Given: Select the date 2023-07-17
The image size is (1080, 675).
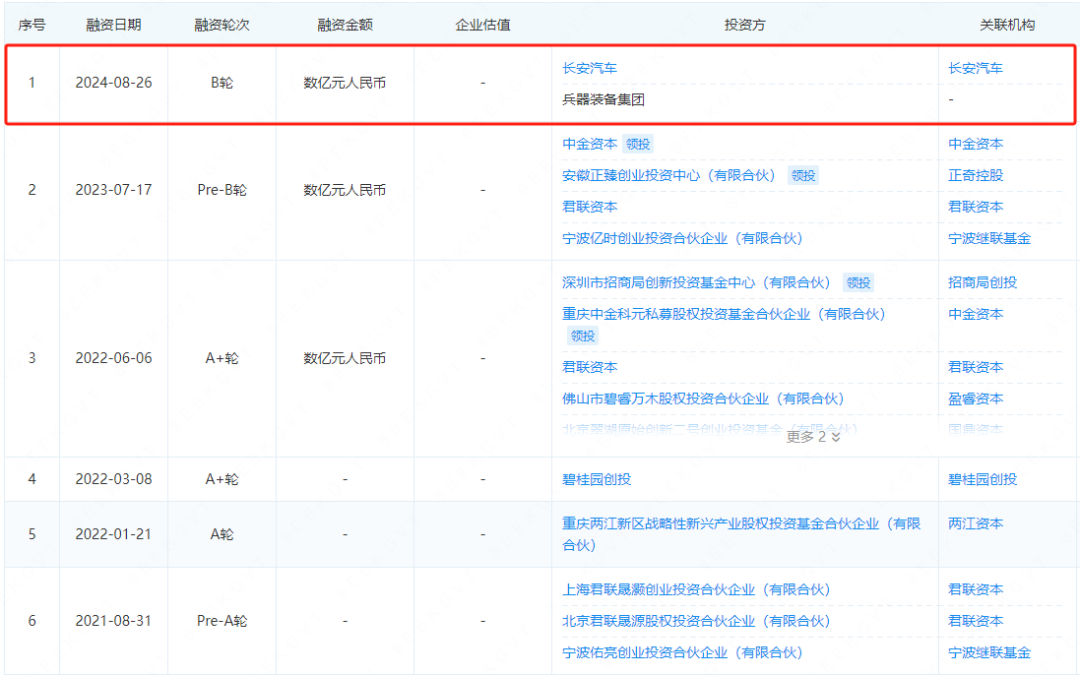Looking at the screenshot, I should (114, 190).
